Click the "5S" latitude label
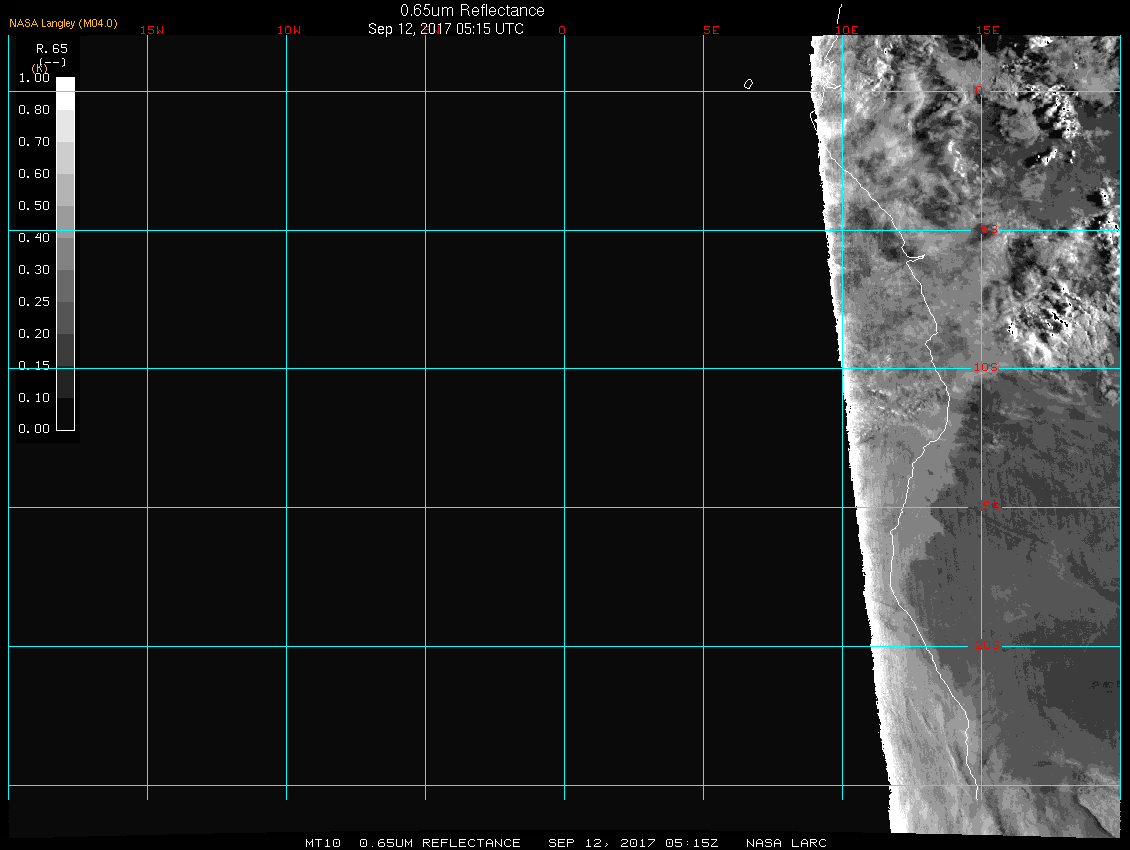The height and width of the screenshot is (850, 1130). 989,229
